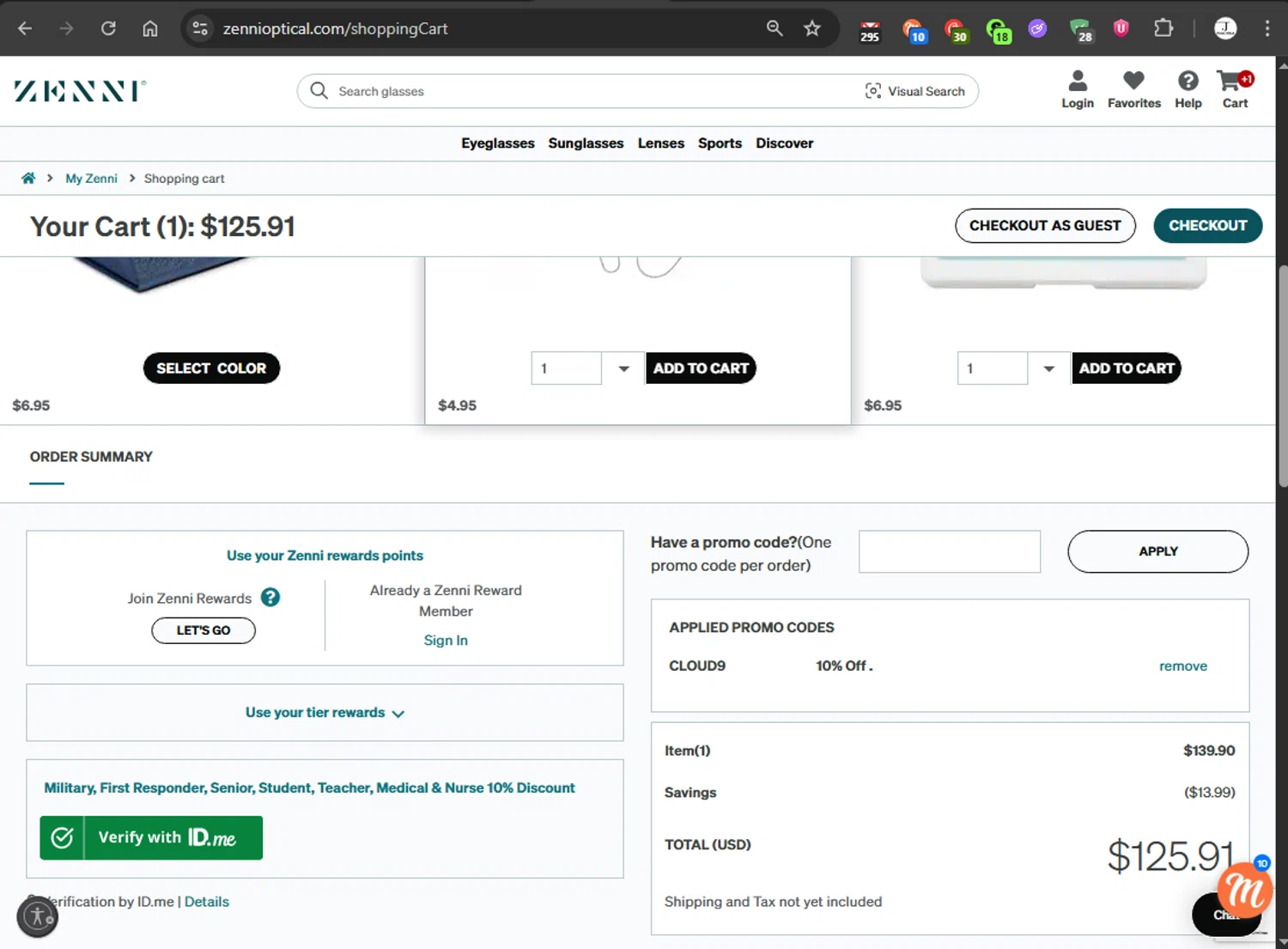Click the search magnifier icon in search bar
The height and width of the screenshot is (949, 1288).
[319, 91]
